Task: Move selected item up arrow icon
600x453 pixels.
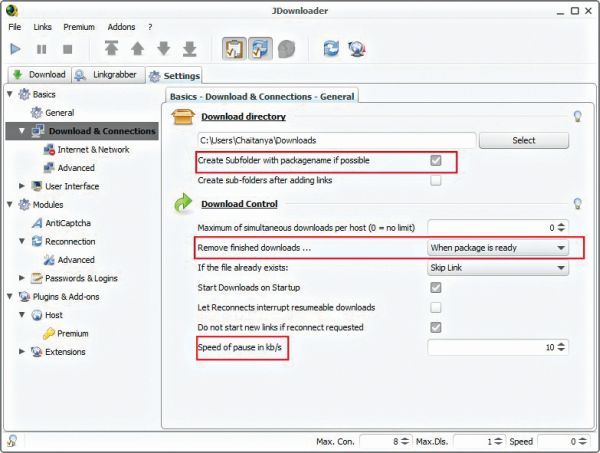Action: (138, 49)
